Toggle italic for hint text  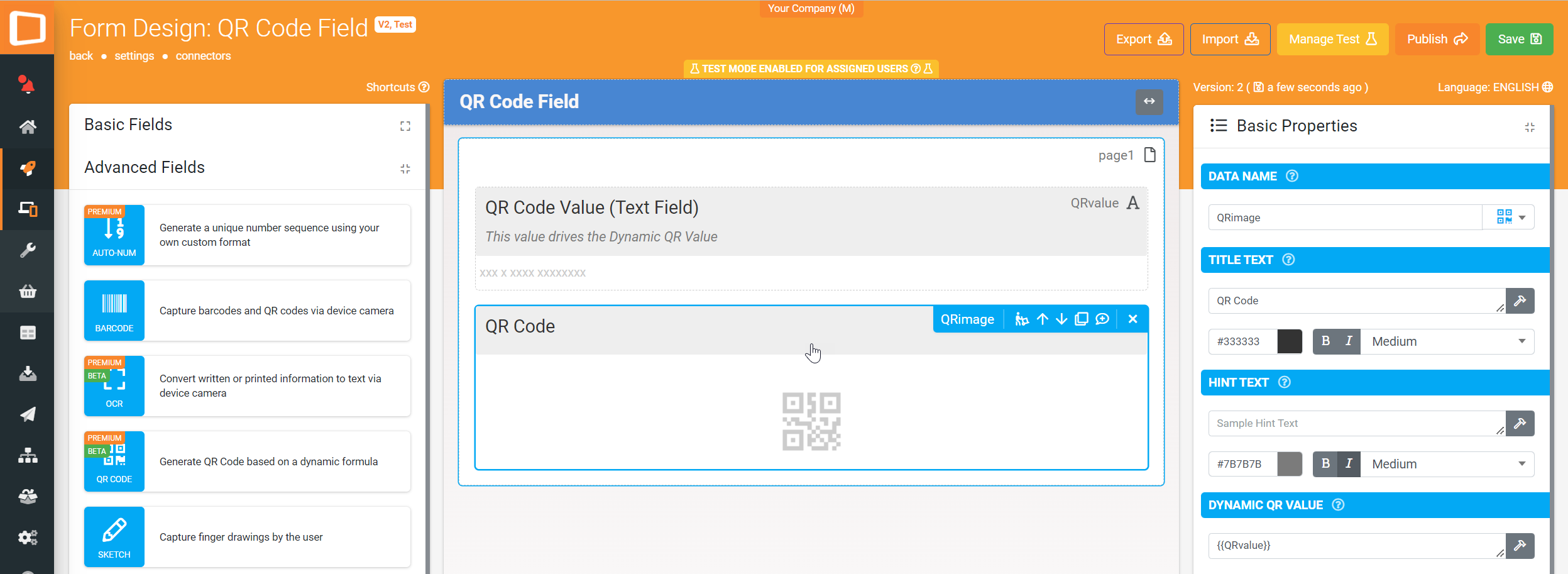pos(1349,464)
